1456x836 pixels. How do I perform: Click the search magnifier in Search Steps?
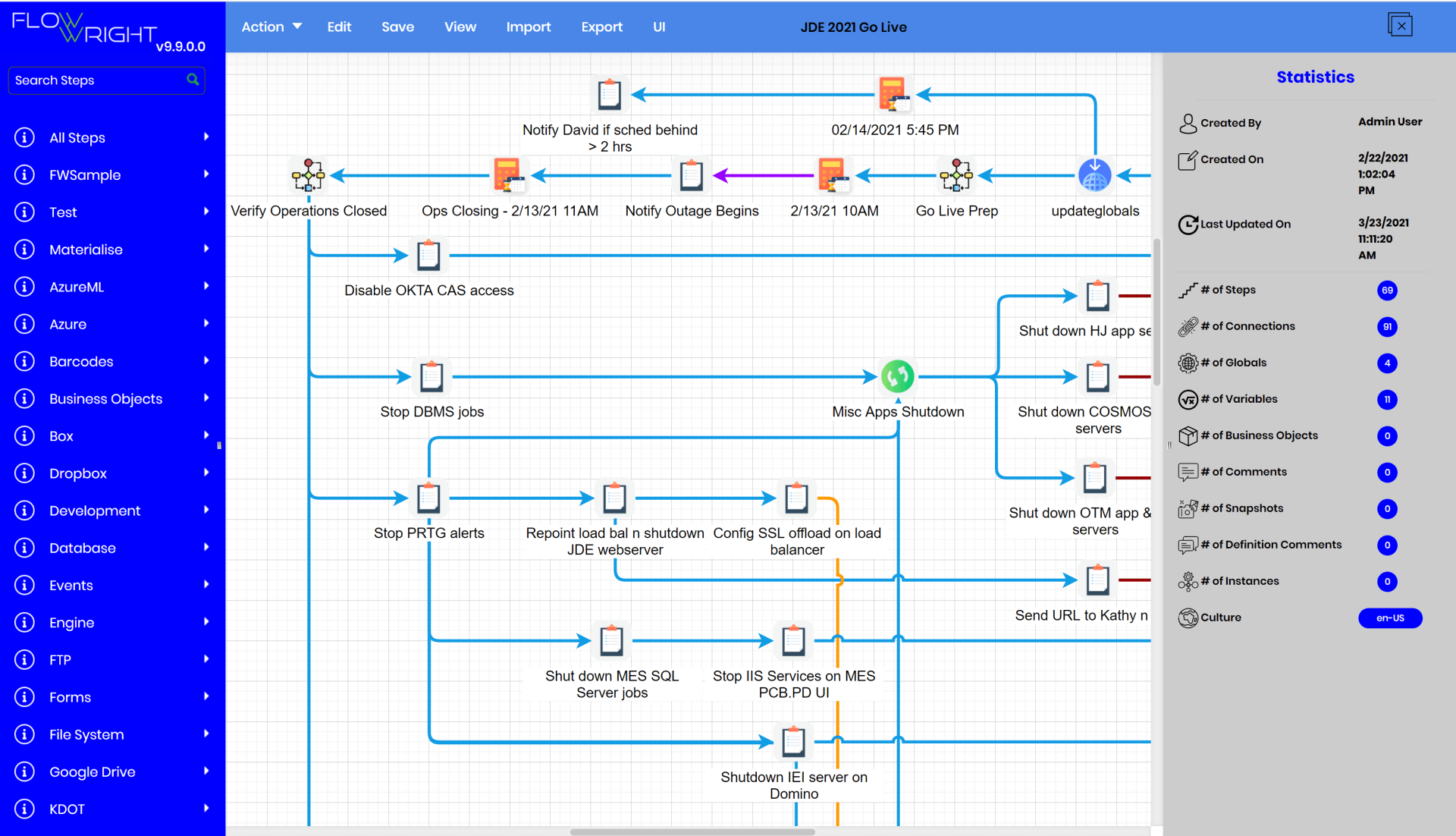193,80
